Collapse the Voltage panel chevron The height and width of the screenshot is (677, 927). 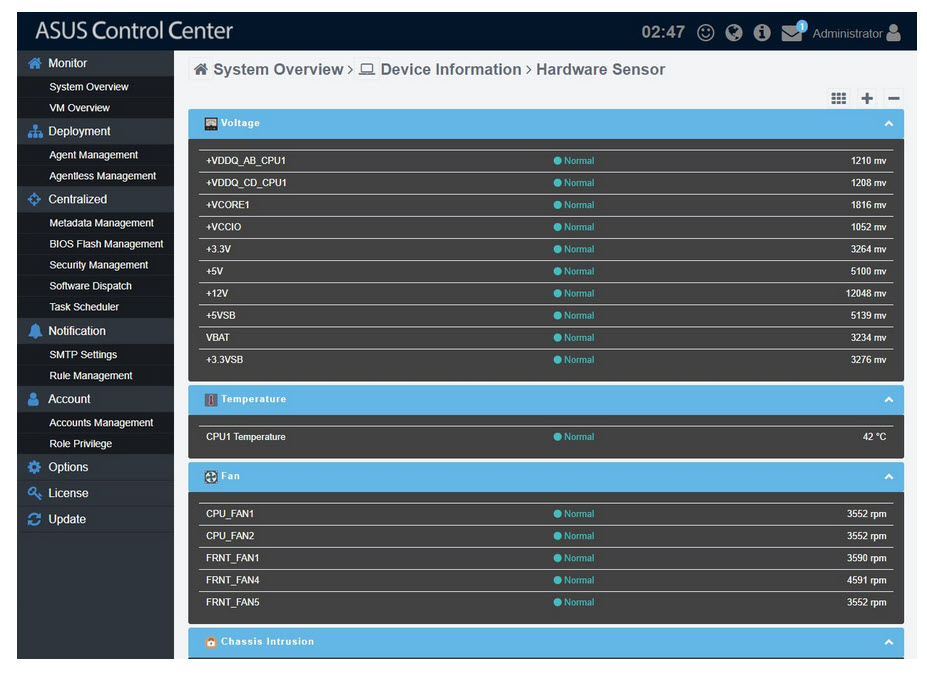point(888,124)
